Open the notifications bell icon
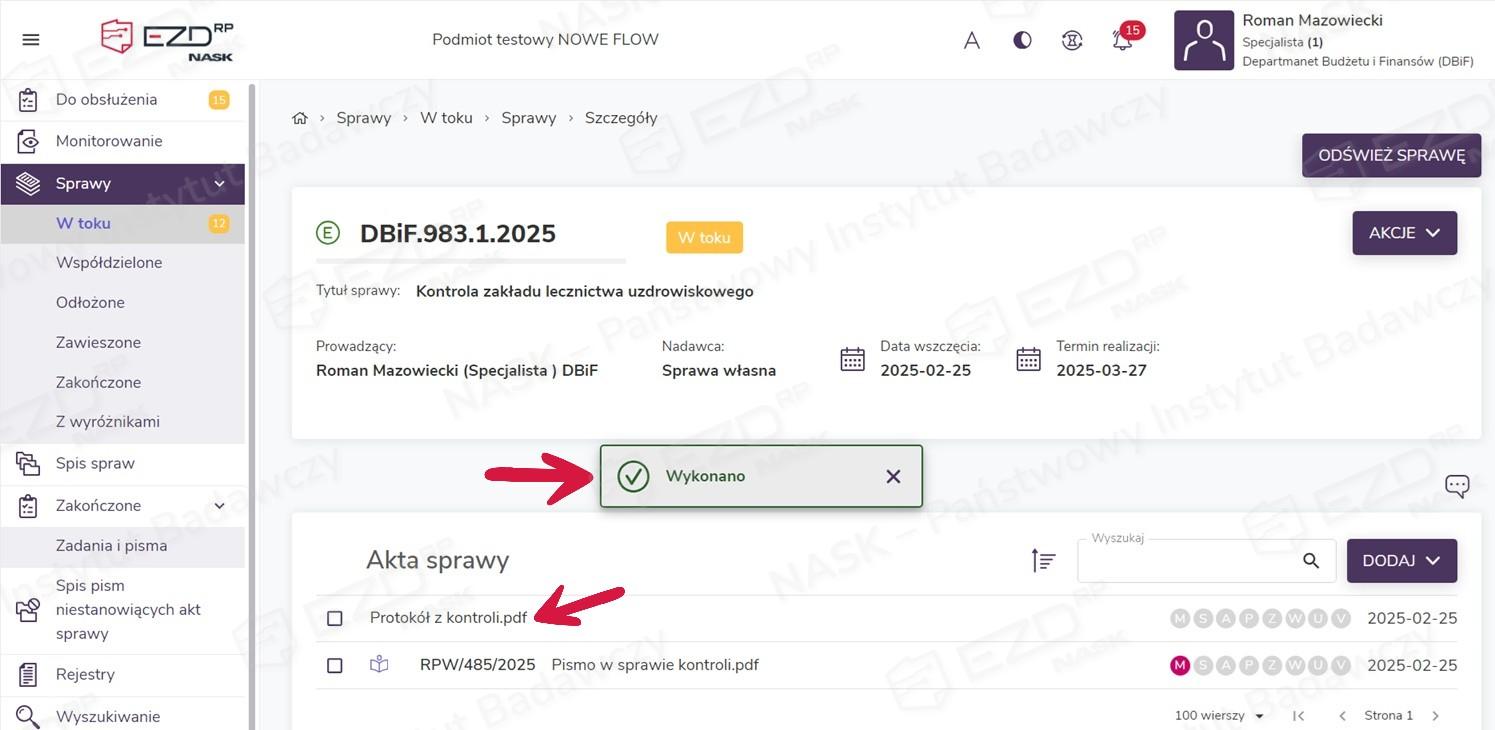1495x730 pixels. tap(1122, 41)
